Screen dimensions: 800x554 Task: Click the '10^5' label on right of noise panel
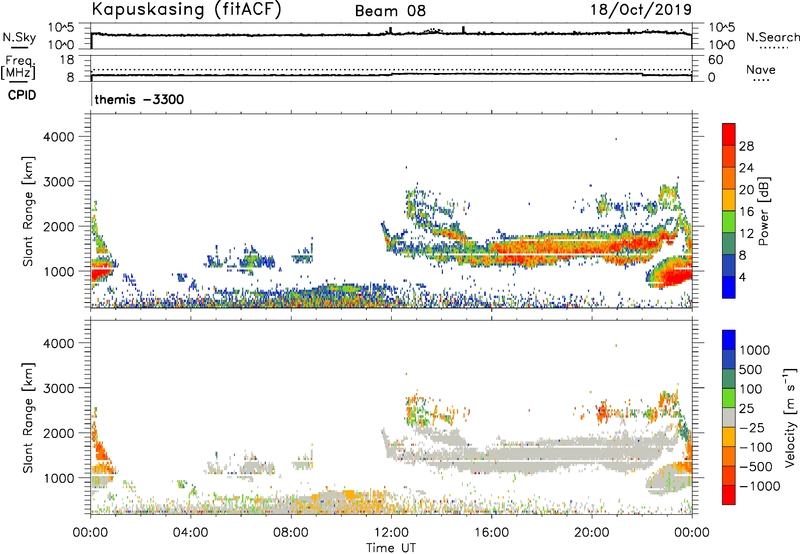[x=721, y=27]
